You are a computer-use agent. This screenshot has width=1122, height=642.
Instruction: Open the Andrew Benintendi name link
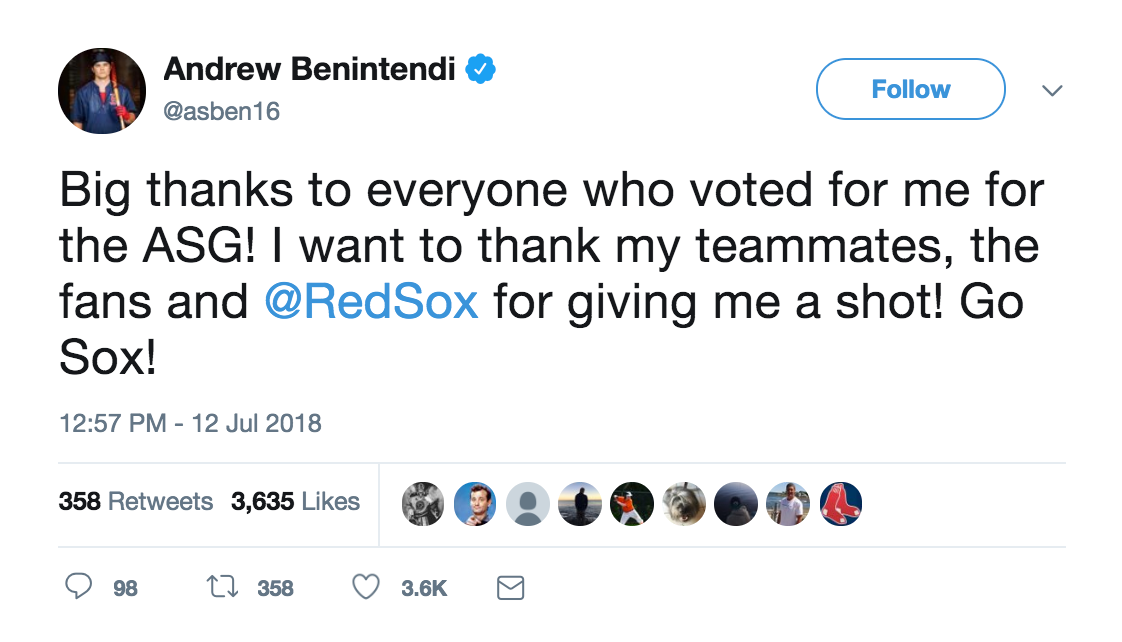(309, 69)
